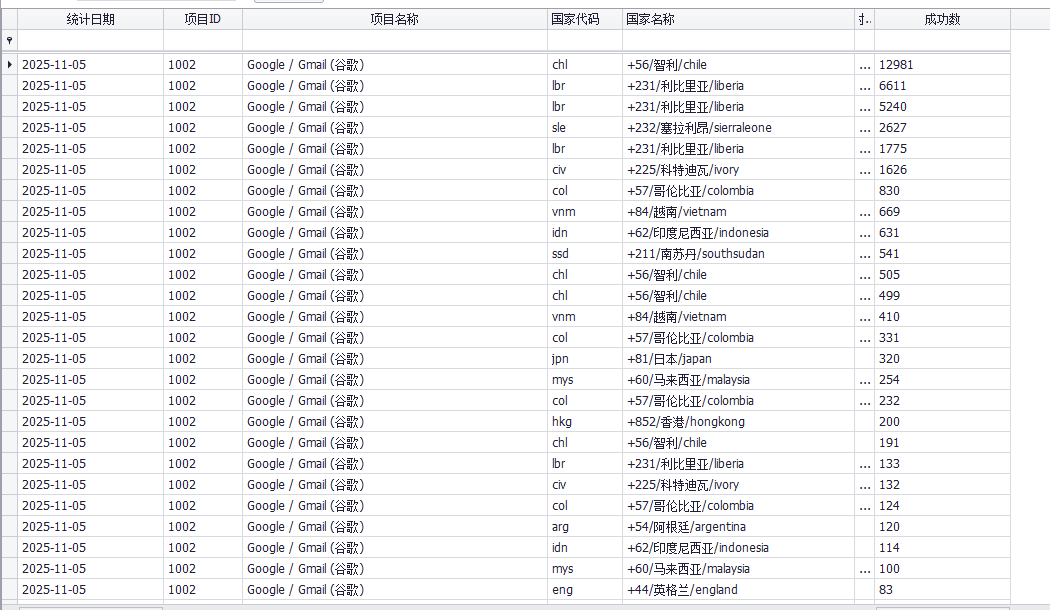Click the +60/马来西亚/malaysia cell in the 100 row
Image resolution: width=1050 pixels, height=610 pixels.
click(739, 569)
